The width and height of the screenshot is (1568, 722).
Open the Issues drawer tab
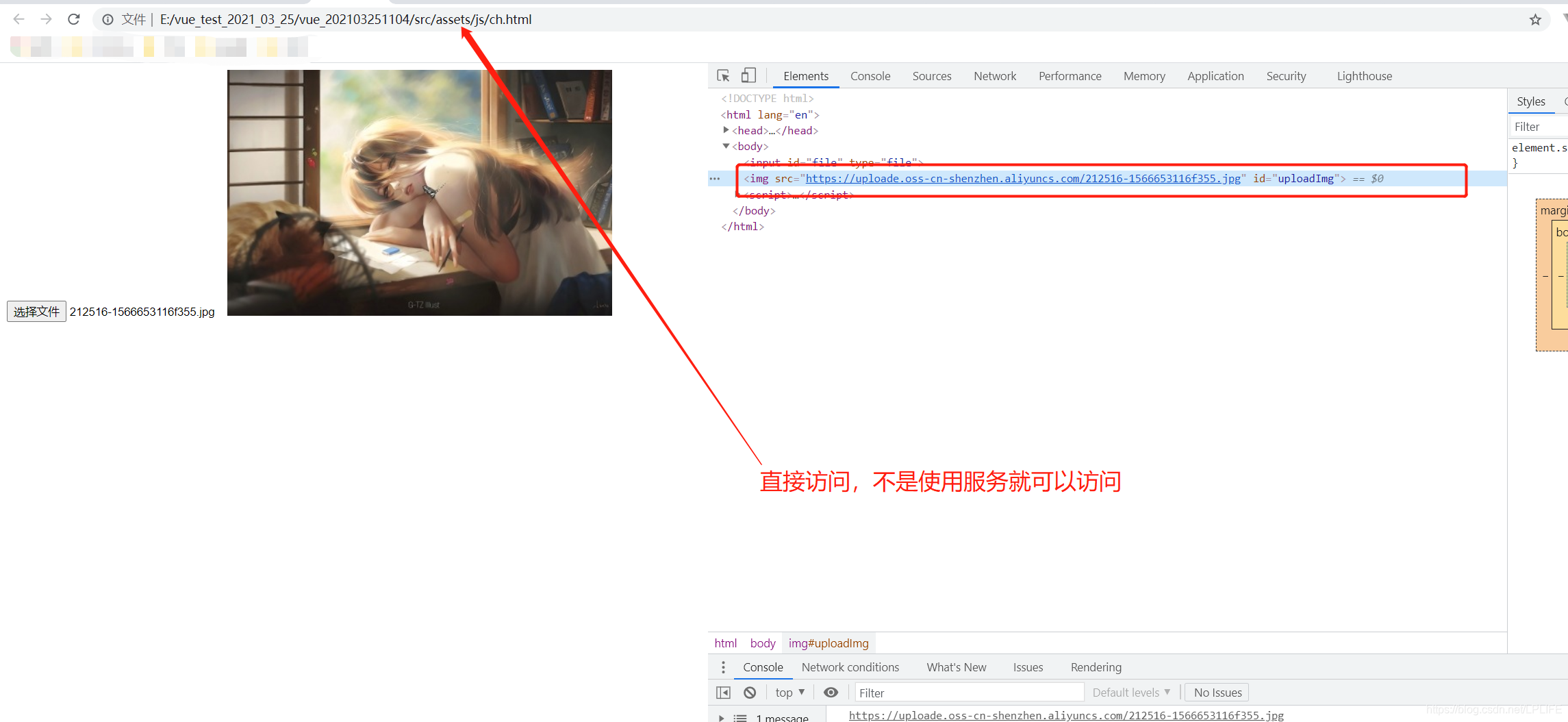tap(1028, 667)
